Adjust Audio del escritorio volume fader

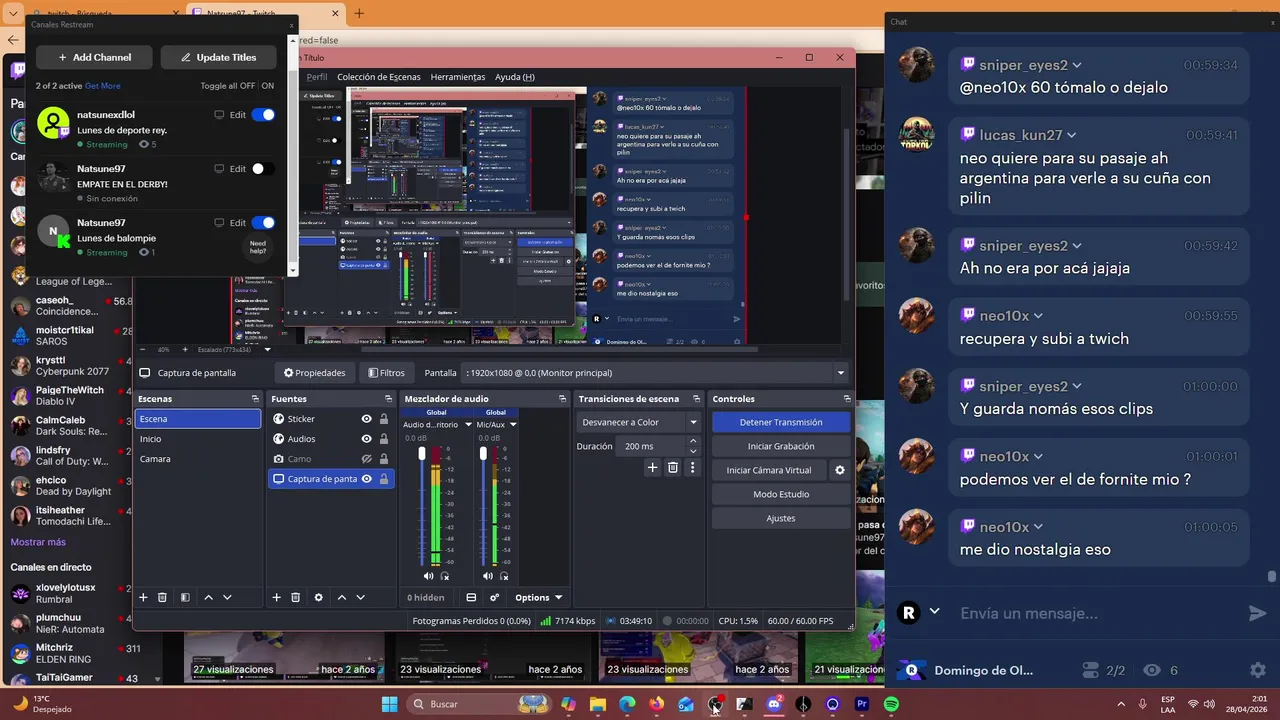(422, 455)
